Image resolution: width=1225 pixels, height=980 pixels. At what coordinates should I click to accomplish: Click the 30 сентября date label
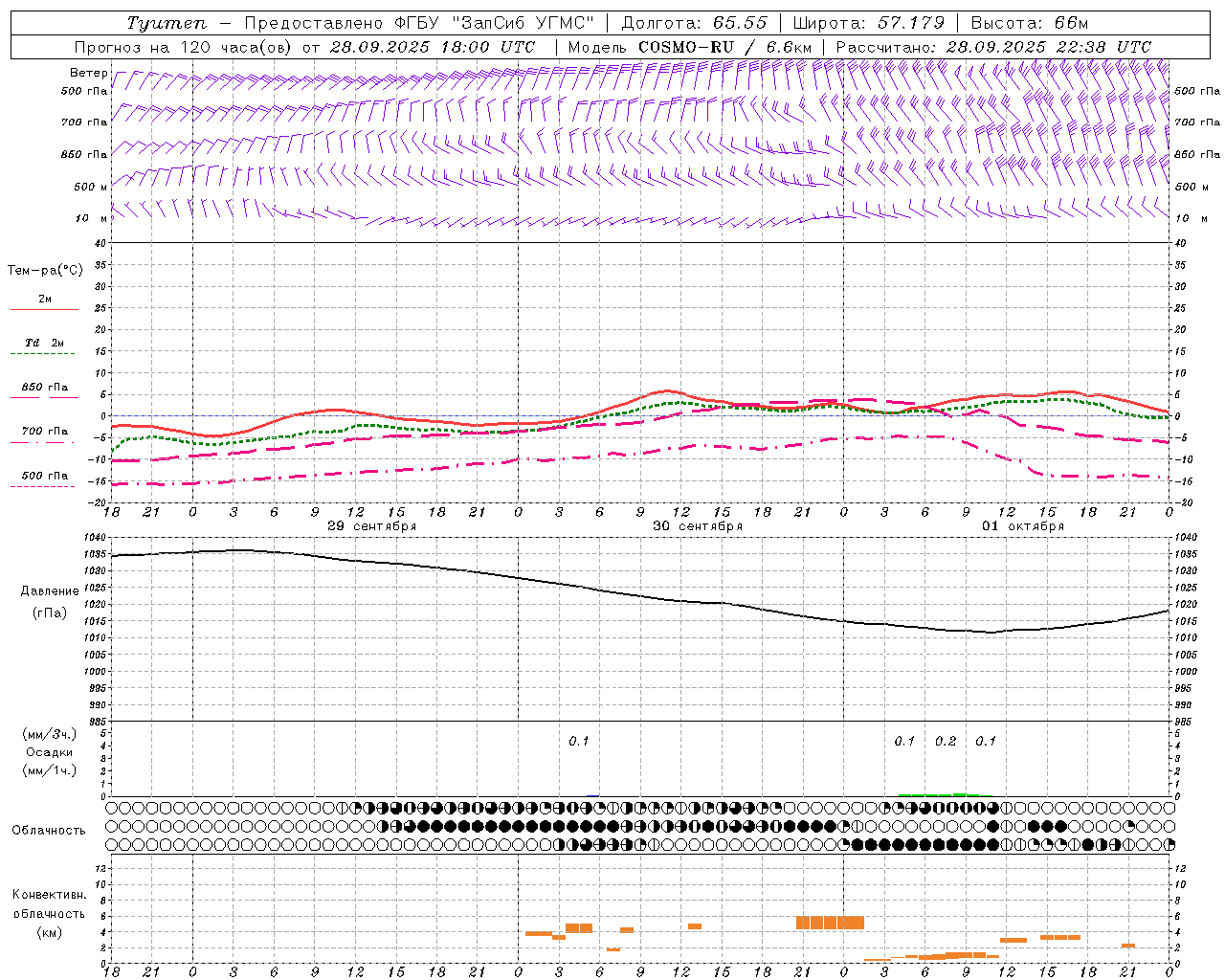pos(698,526)
